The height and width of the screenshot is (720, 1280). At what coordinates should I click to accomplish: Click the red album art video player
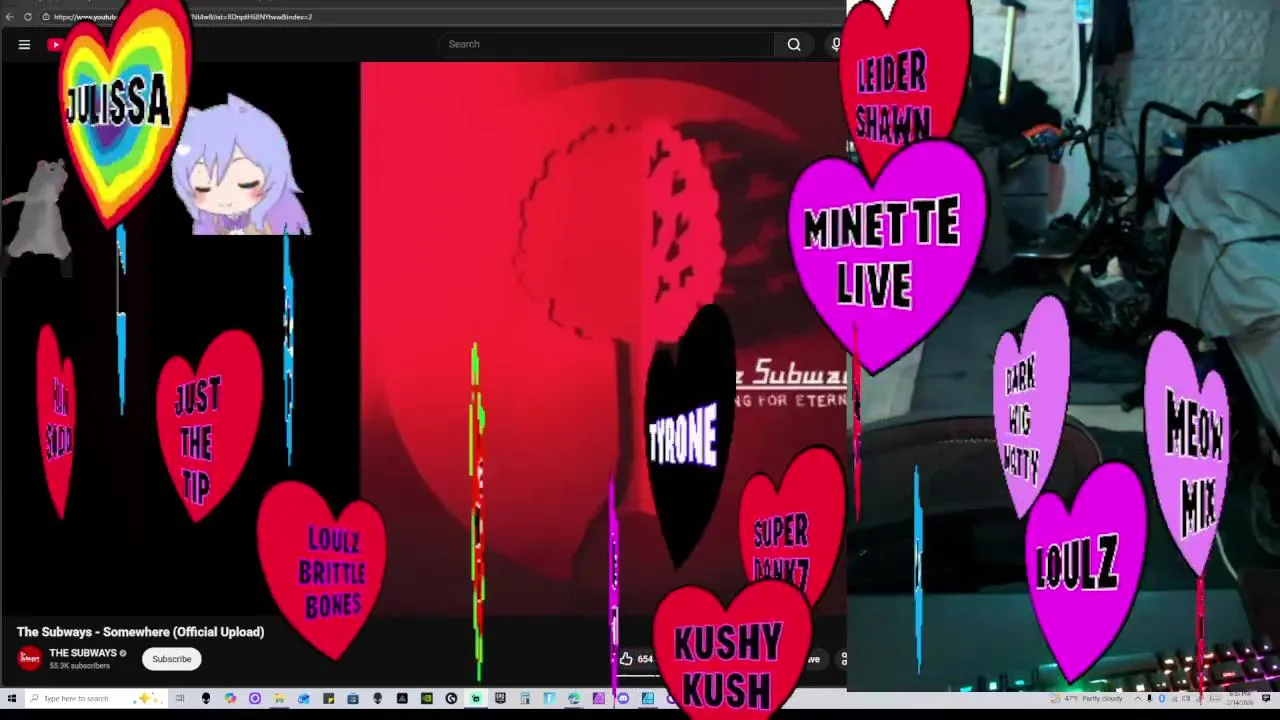[x=603, y=340]
